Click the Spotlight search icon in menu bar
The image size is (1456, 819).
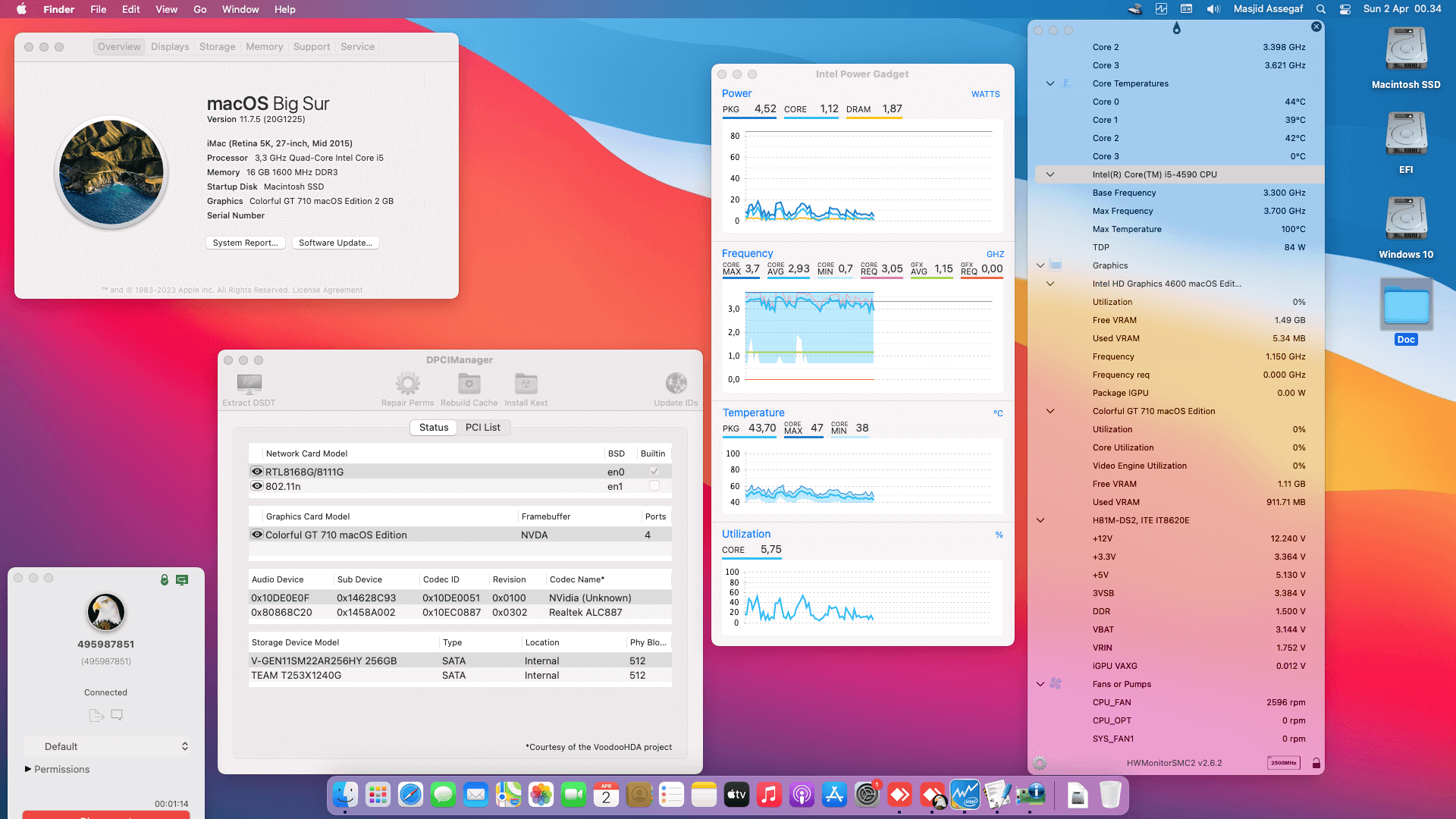pyautogui.click(x=1321, y=9)
